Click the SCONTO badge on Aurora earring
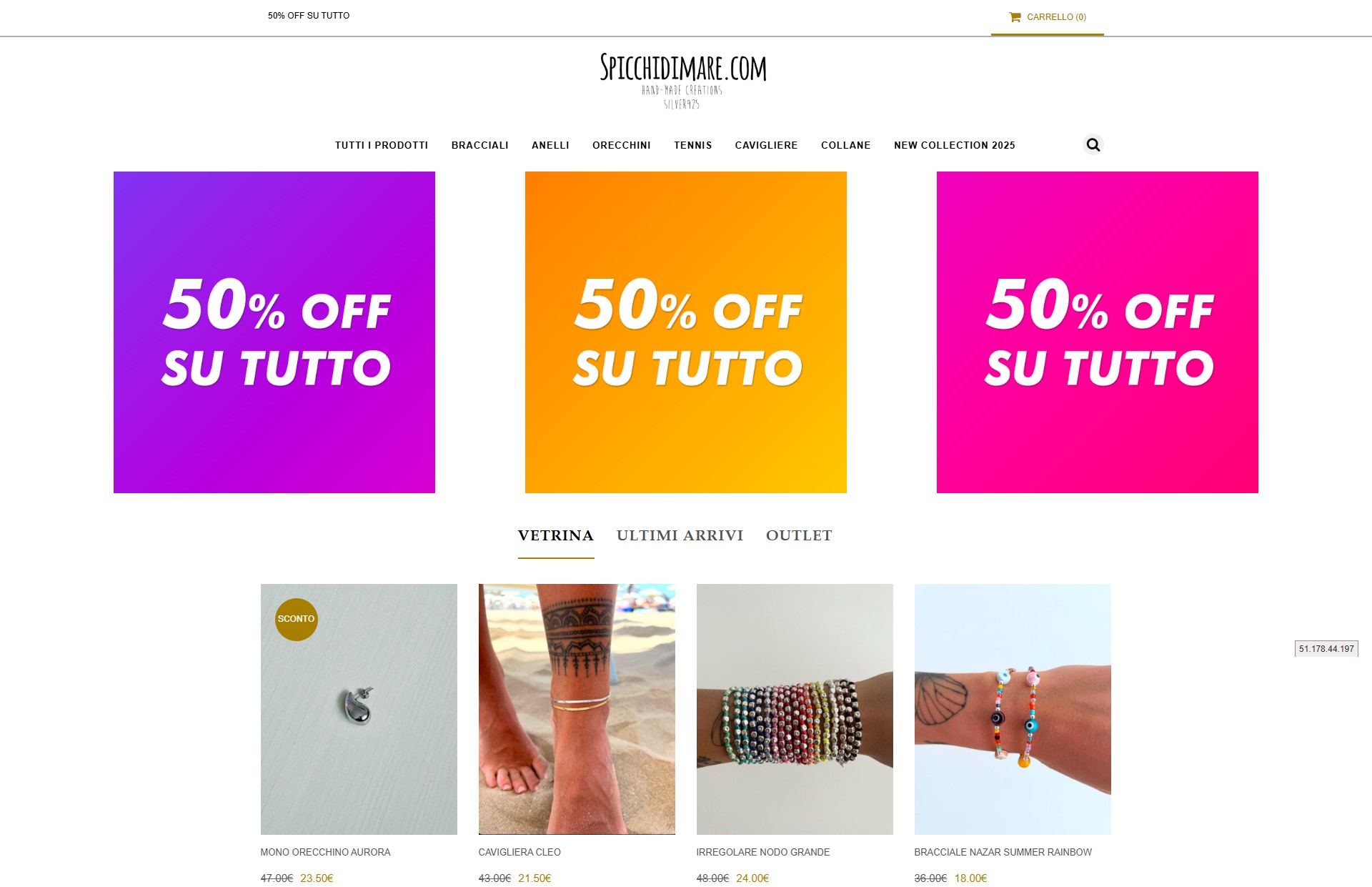The width and height of the screenshot is (1372, 887). pos(296,619)
